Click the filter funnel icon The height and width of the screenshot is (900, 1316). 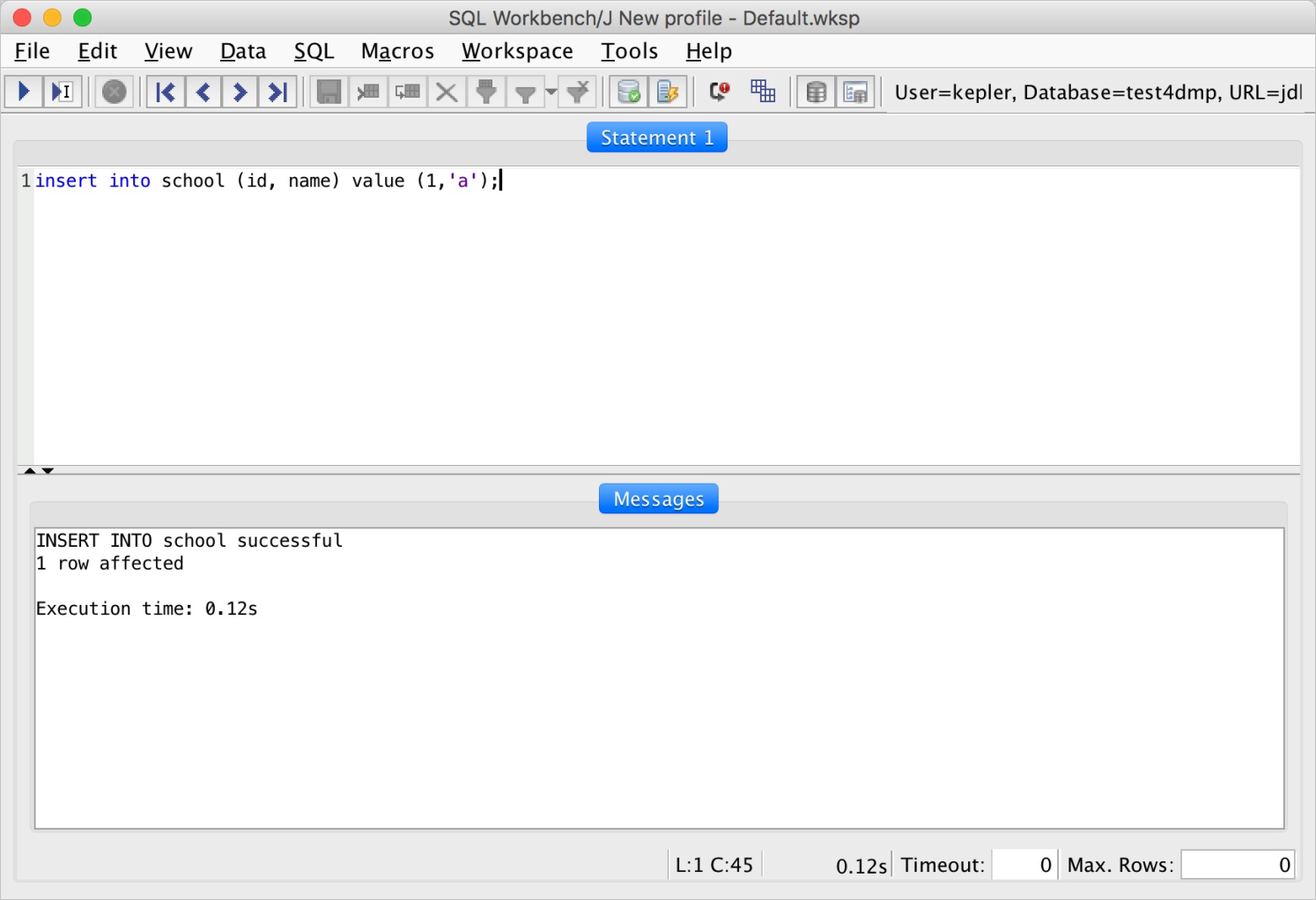point(526,92)
